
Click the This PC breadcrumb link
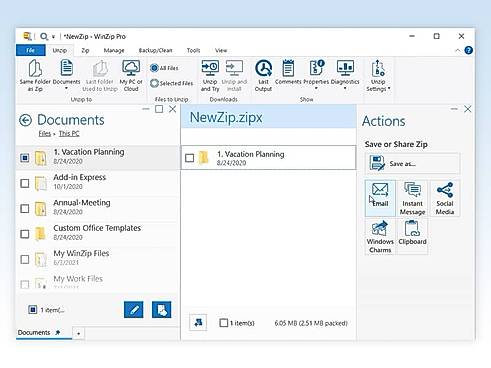tap(69, 134)
